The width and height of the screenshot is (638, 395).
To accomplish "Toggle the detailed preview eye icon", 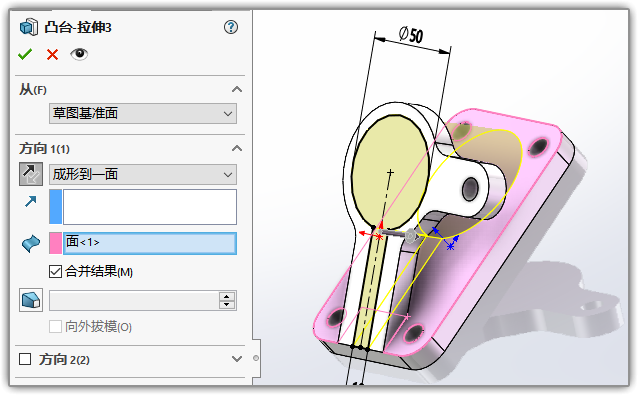I will [79, 54].
